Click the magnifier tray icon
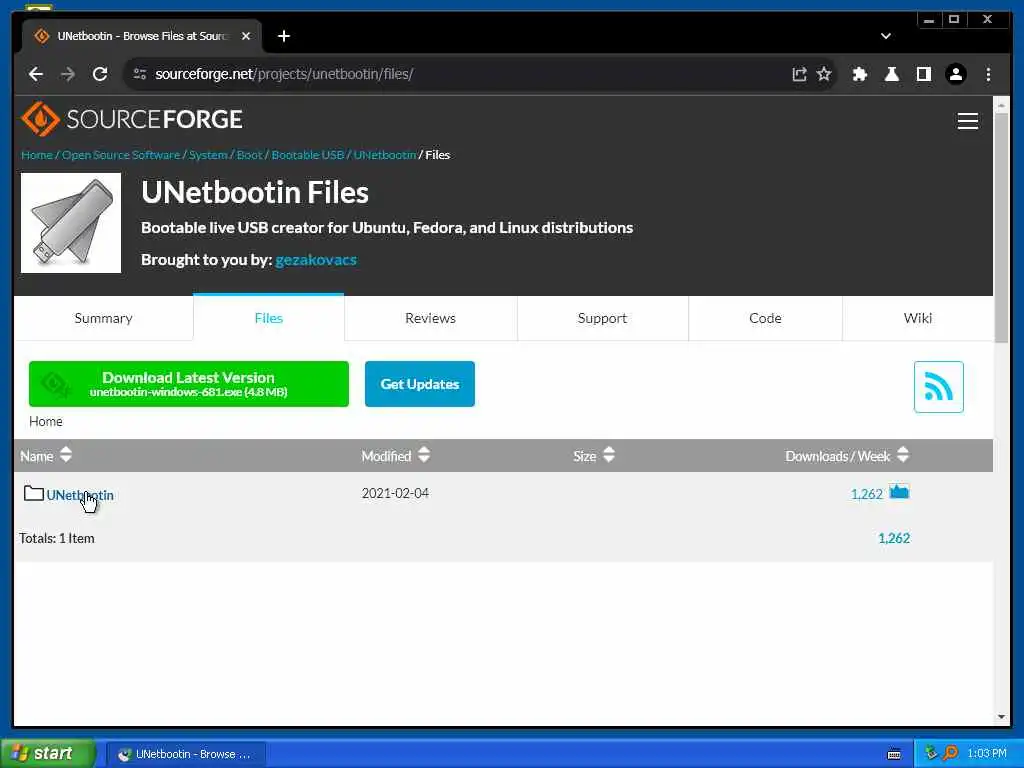The width and height of the screenshot is (1024, 768). 950,753
